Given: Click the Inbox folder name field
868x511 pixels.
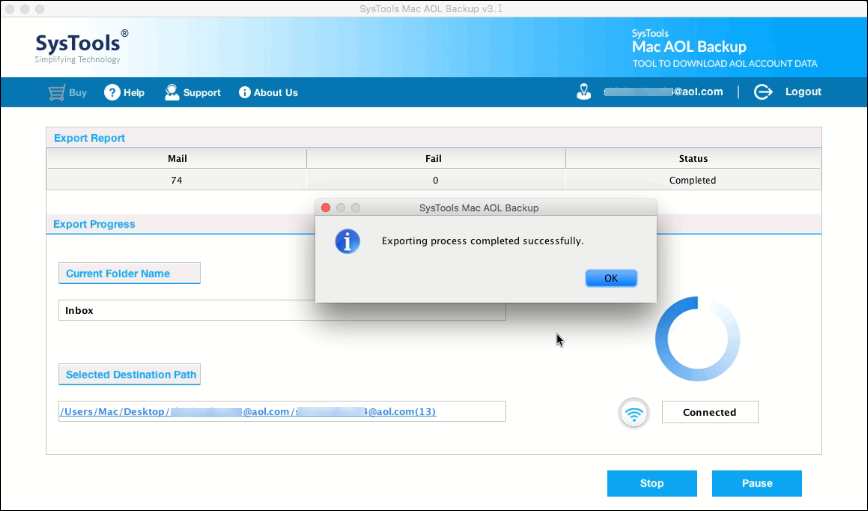Looking at the screenshot, I should pos(282,311).
